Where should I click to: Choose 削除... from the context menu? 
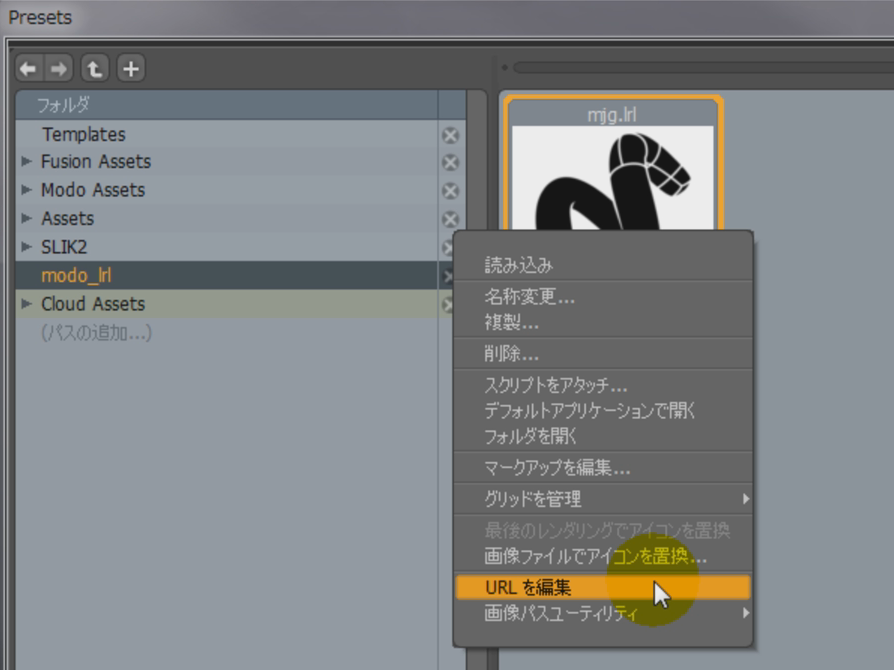[x=512, y=354]
